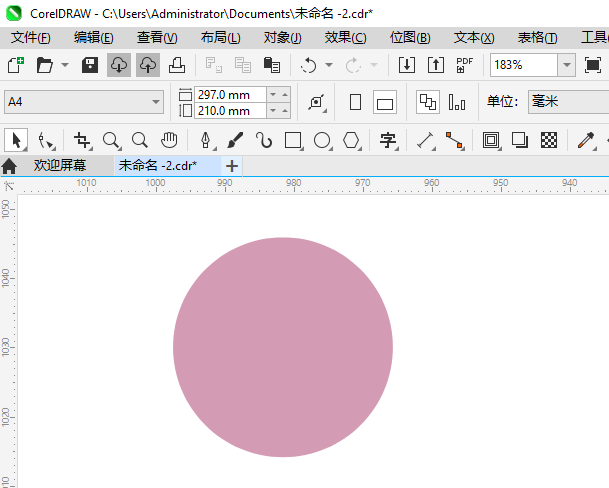Image resolution: width=609 pixels, height=488 pixels.
Task: Paste from clipboard icon
Action: tap(271, 65)
